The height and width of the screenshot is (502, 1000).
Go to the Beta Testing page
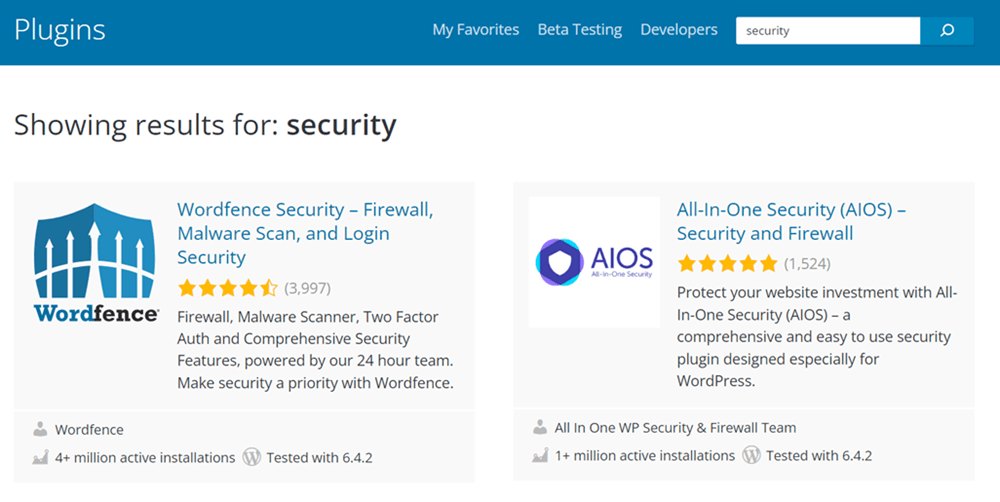click(x=579, y=30)
